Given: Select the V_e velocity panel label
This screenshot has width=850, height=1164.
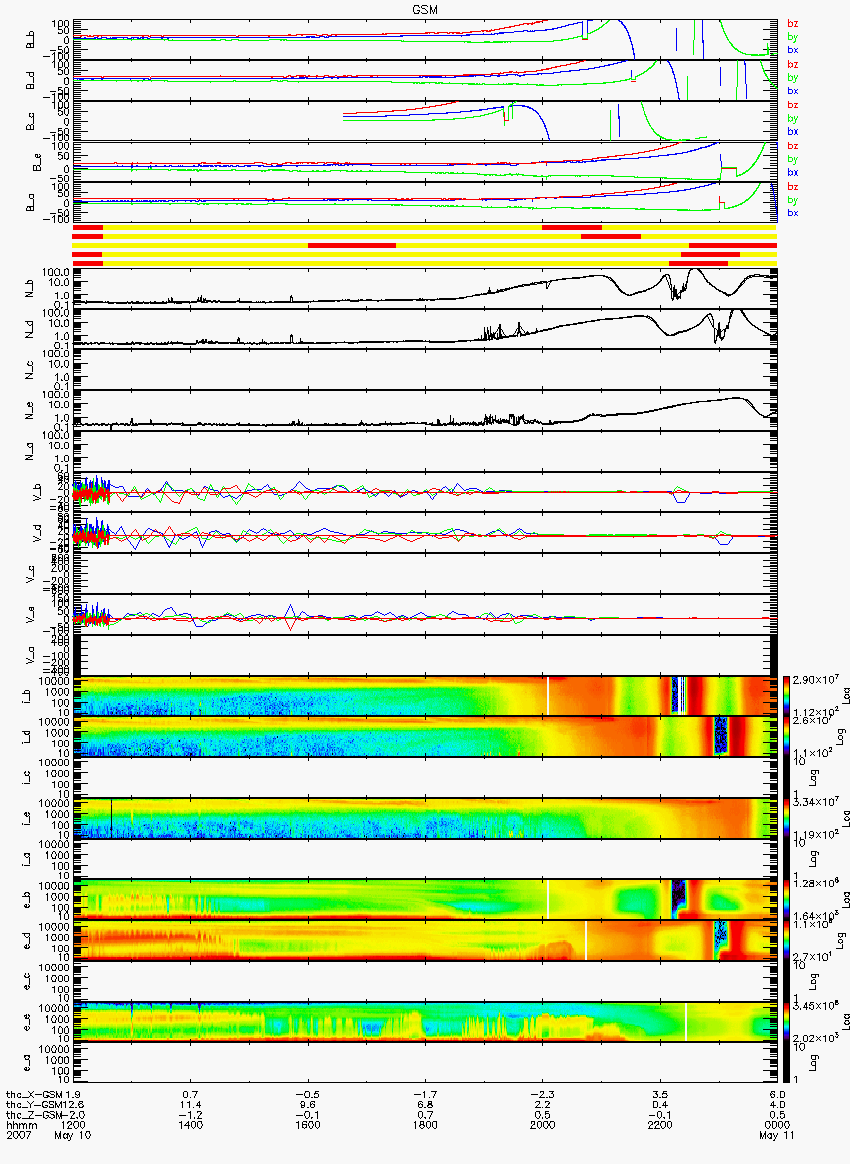Looking at the screenshot, I should [x=30, y=615].
